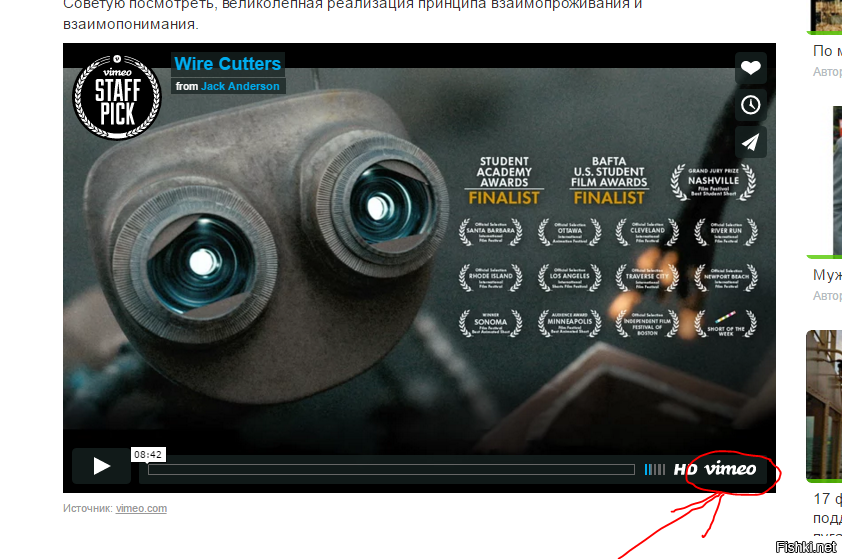Adjust the volume bars control
The width and height of the screenshot is (842, 559).
click(655, 469)
